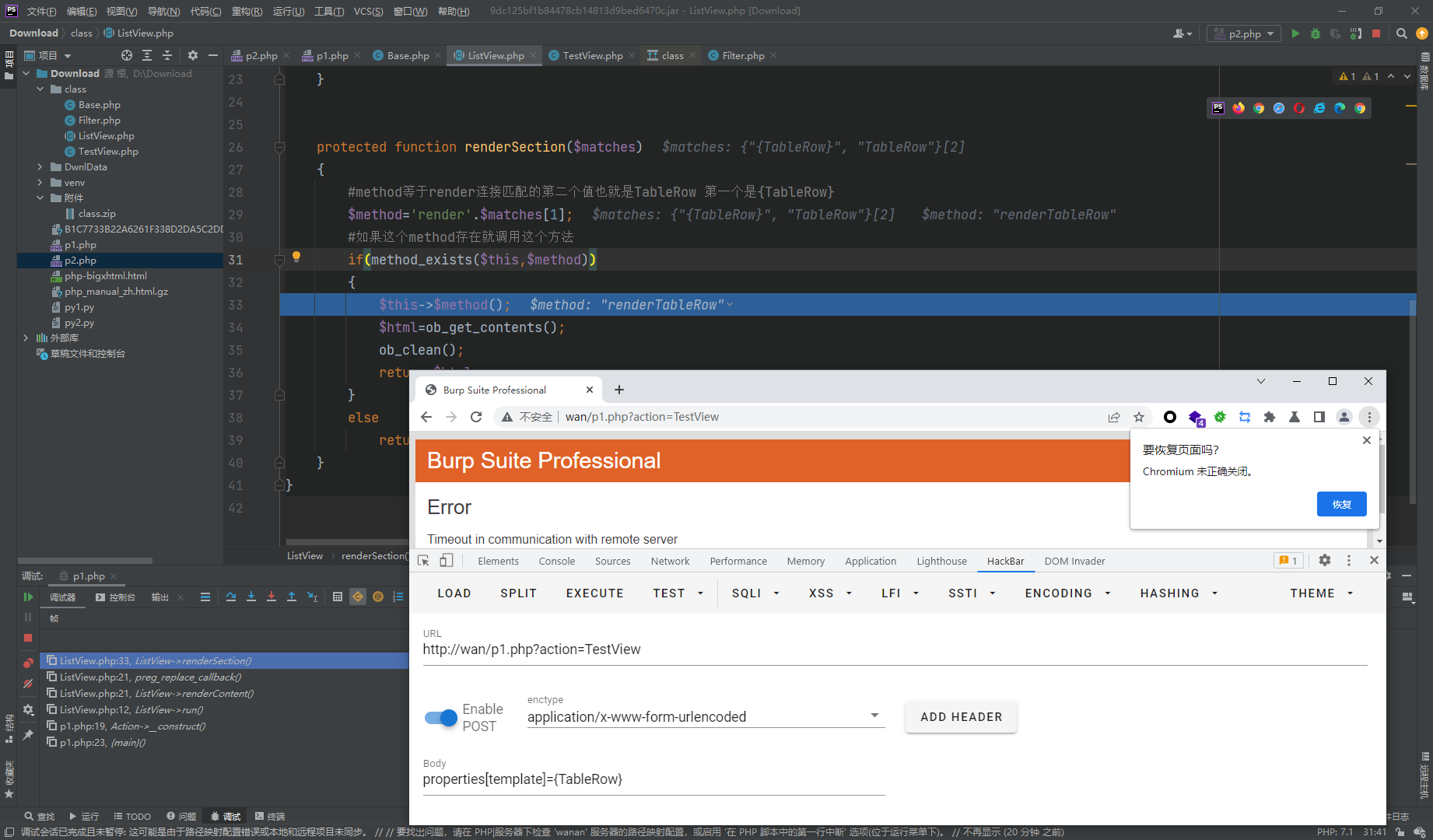1433x840 pixels.
Task: Open in Opera from the editor browser bar
Action: pos(1299,108)
